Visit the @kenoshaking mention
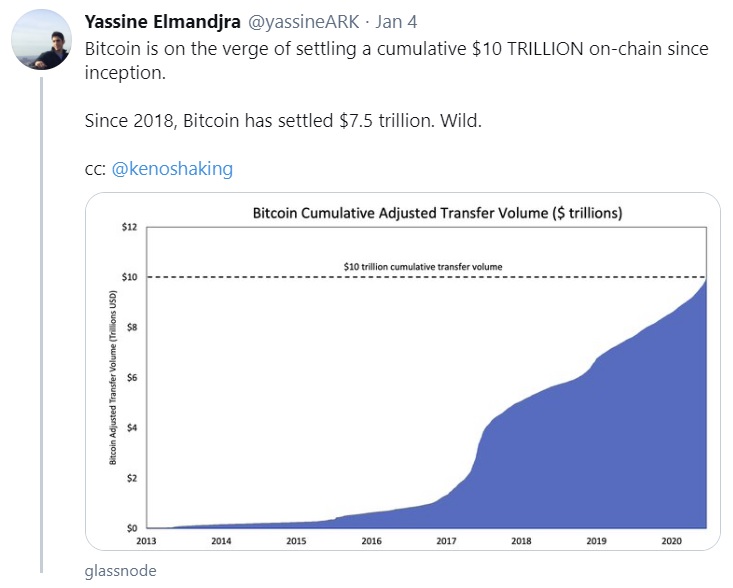The width and height of the screenshot is (733, 588). (x=172, y=168)
